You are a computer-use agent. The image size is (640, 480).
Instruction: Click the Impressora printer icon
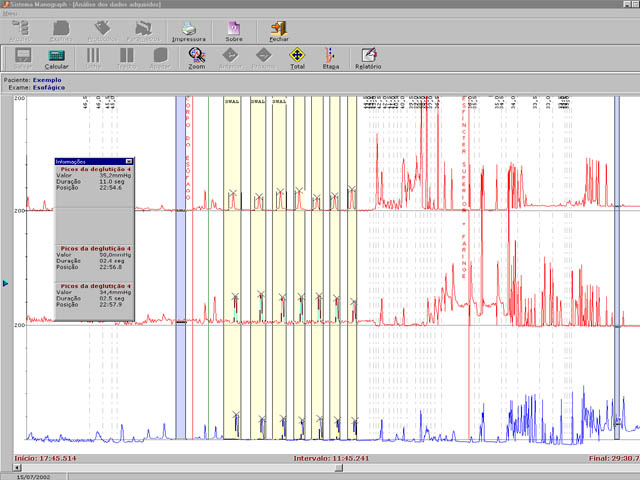(188, 28)
